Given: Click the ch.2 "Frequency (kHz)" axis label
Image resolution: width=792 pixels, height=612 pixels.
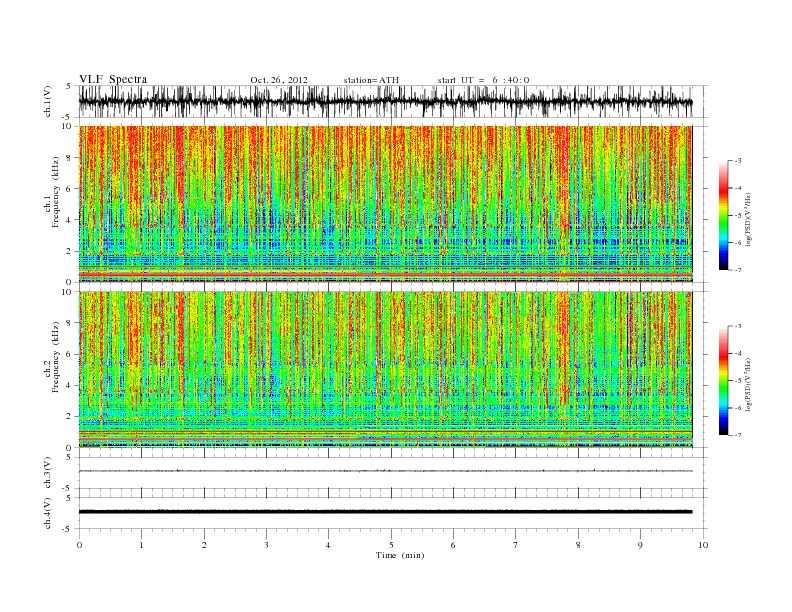Looking at the screenshot, I should click(x=55, y=356).
